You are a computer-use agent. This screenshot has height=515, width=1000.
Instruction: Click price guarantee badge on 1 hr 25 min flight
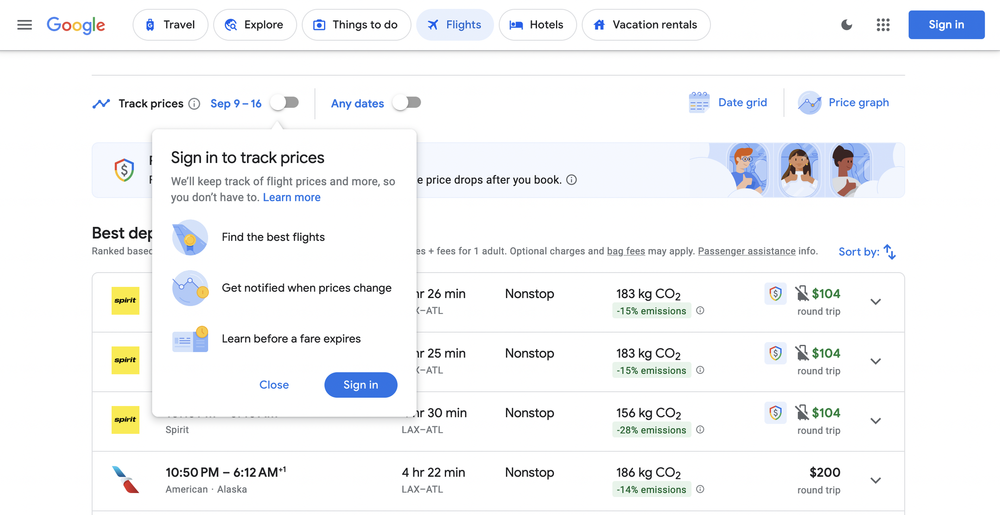(776, 353)
